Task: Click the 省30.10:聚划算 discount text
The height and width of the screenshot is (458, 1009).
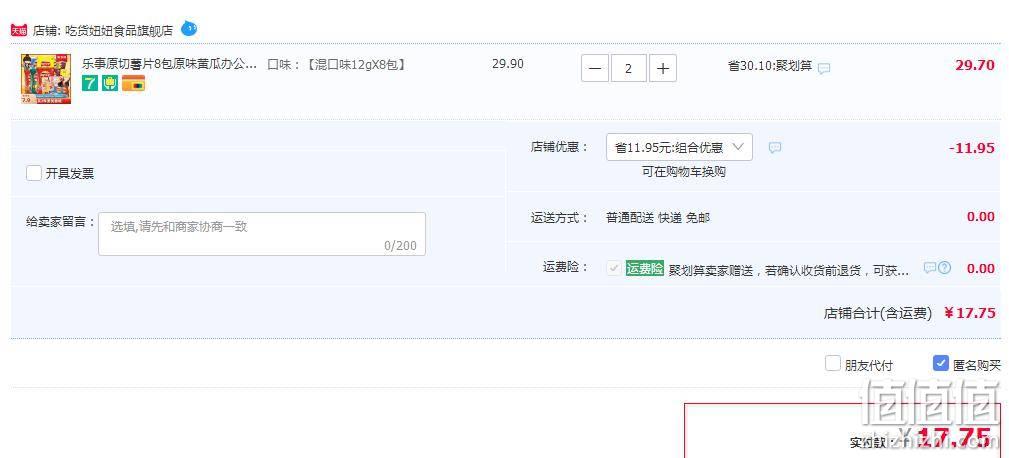Action: click(x=770, y=66)
